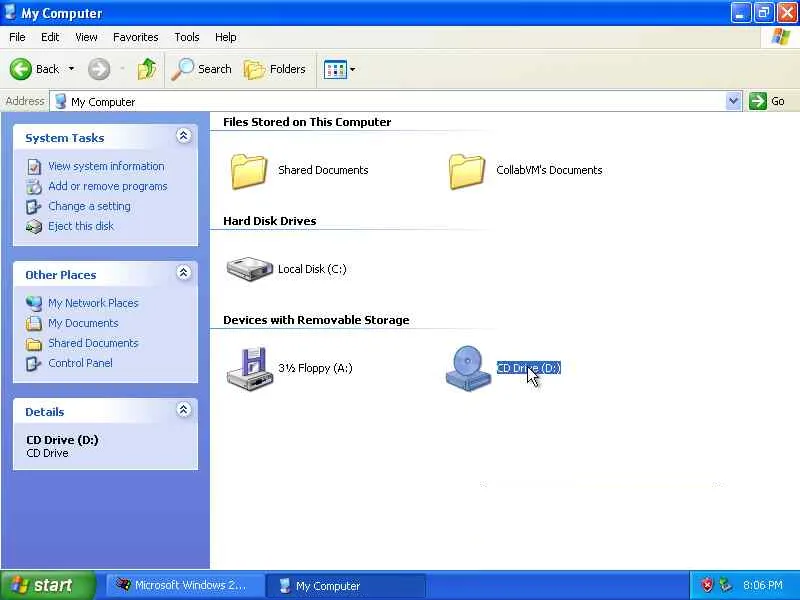The image size is (800, 600).
Task: Select the CD Drive (D:) disc icon
Action: [468, 369]
